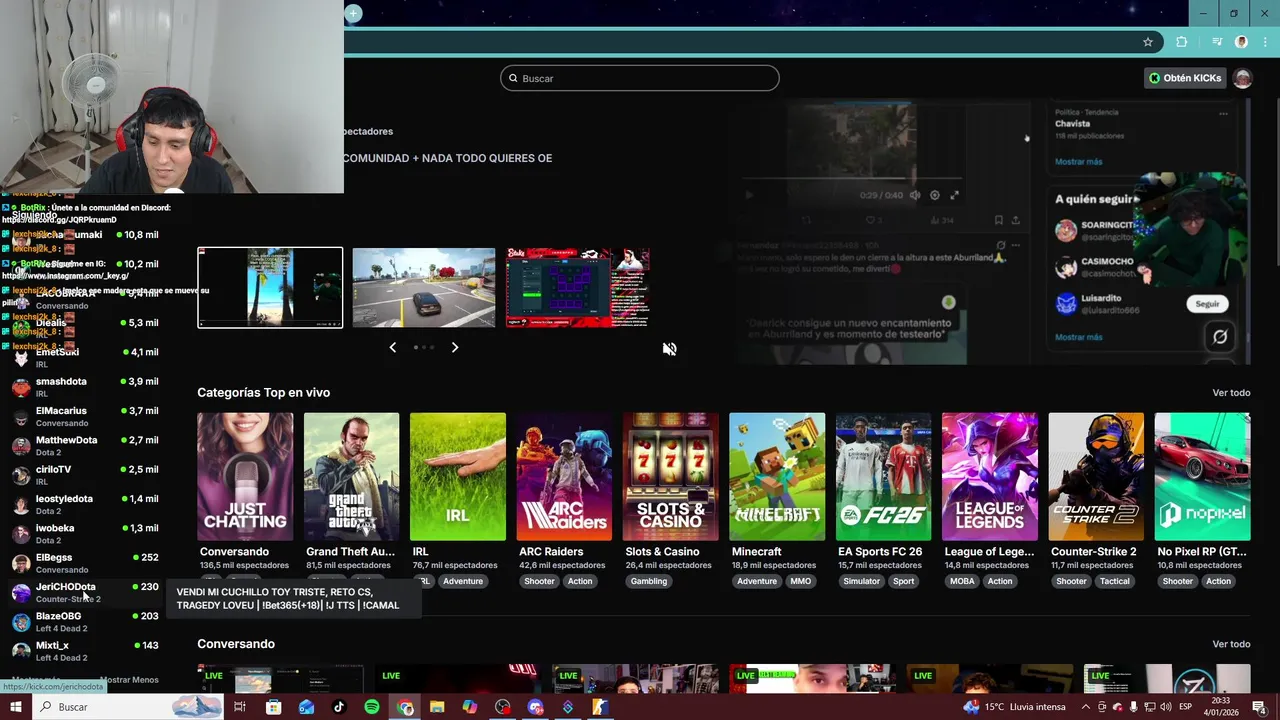Image resolution: width=1280 pixels, height=720 pixels.
Task: Open BlazeOBG channel in sidebar
Action: [85, 622]
